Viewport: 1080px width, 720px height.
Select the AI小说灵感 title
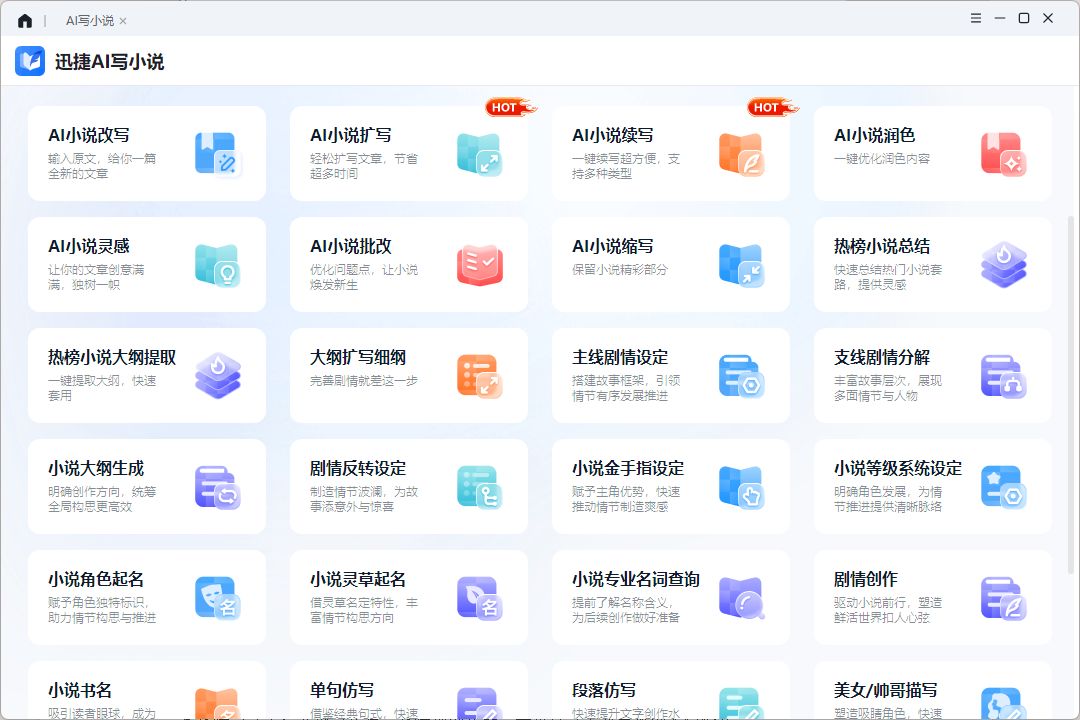[x=89, y=246]
